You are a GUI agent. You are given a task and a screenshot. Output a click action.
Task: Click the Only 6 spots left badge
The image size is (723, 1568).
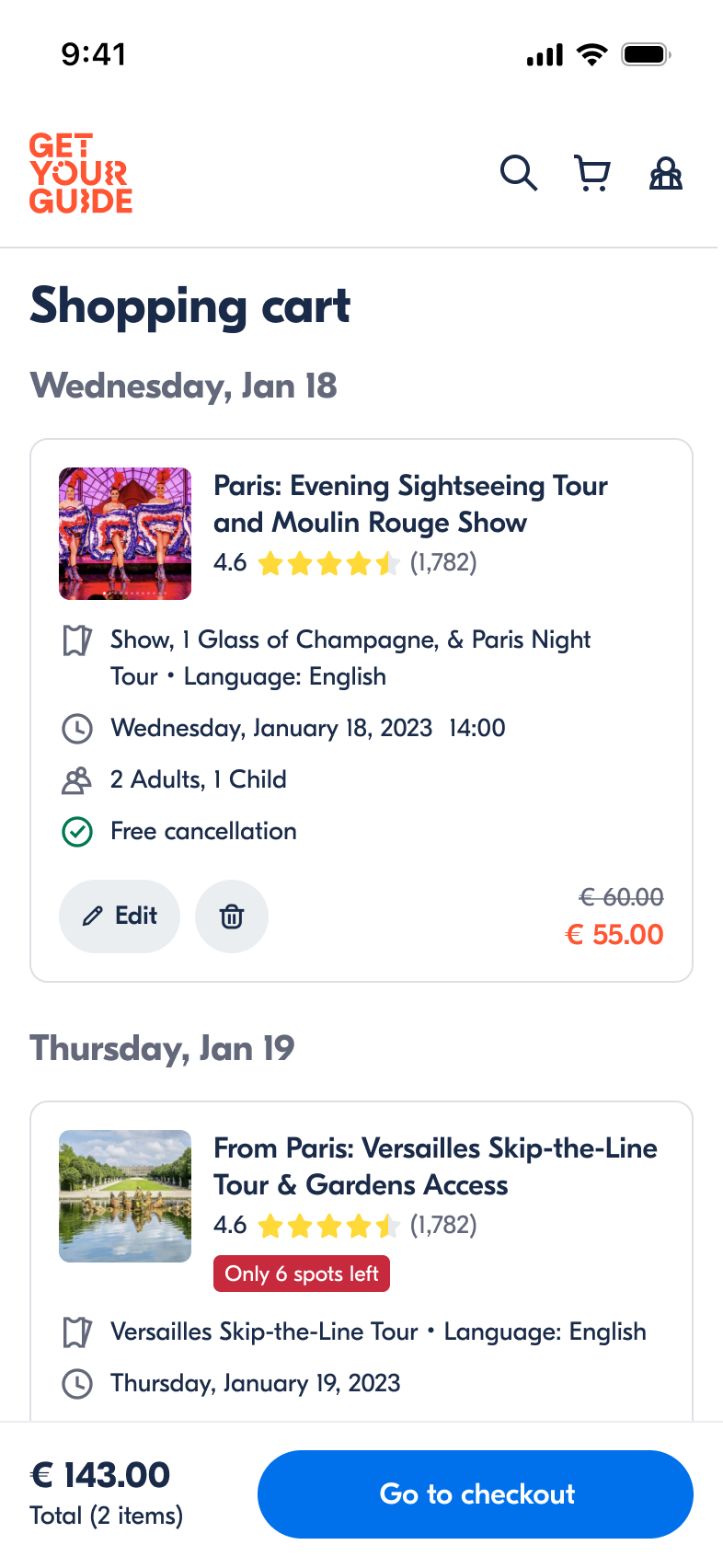(302, 1274)
